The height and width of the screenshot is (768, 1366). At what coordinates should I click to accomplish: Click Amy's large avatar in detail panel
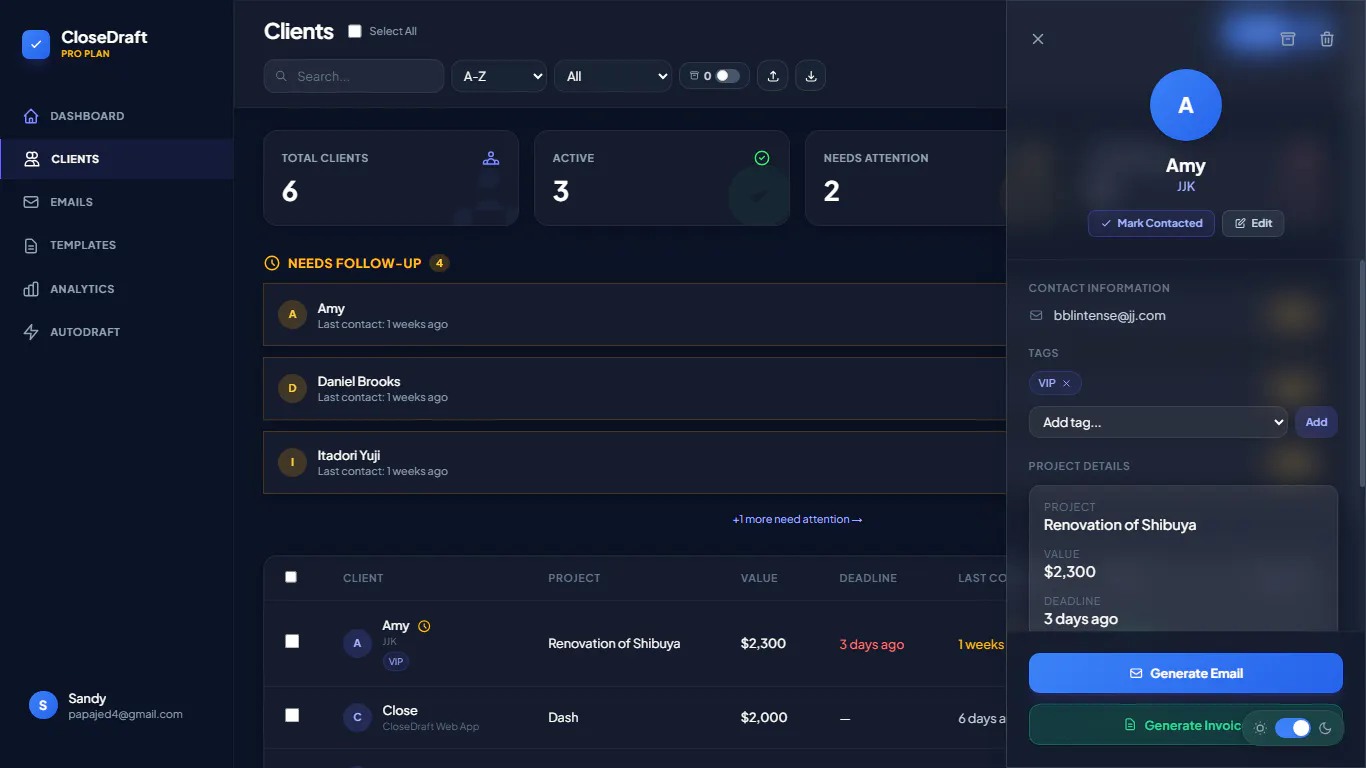tap(1186, 105)
